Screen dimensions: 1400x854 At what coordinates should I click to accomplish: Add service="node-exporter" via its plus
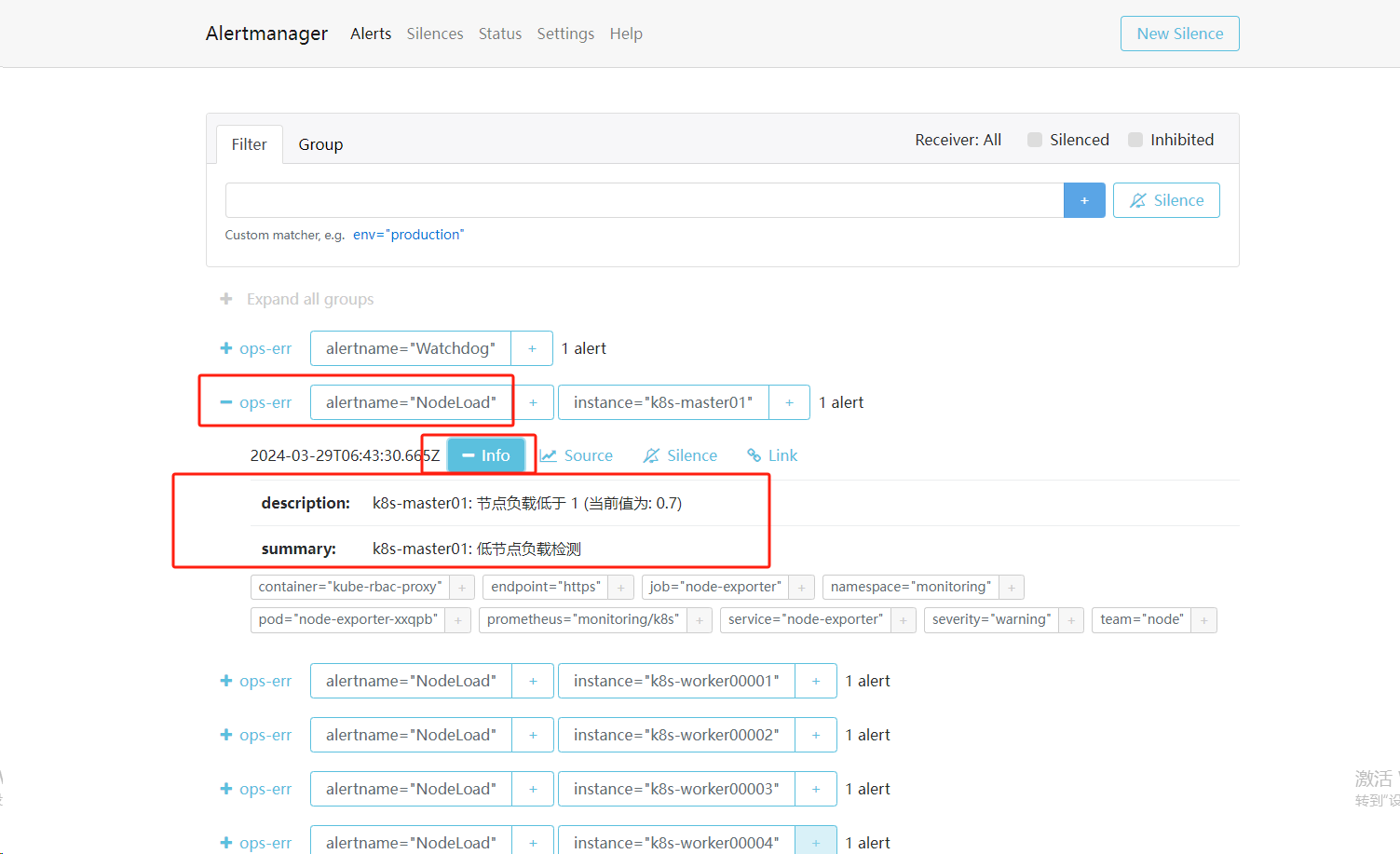coord(904,619)
